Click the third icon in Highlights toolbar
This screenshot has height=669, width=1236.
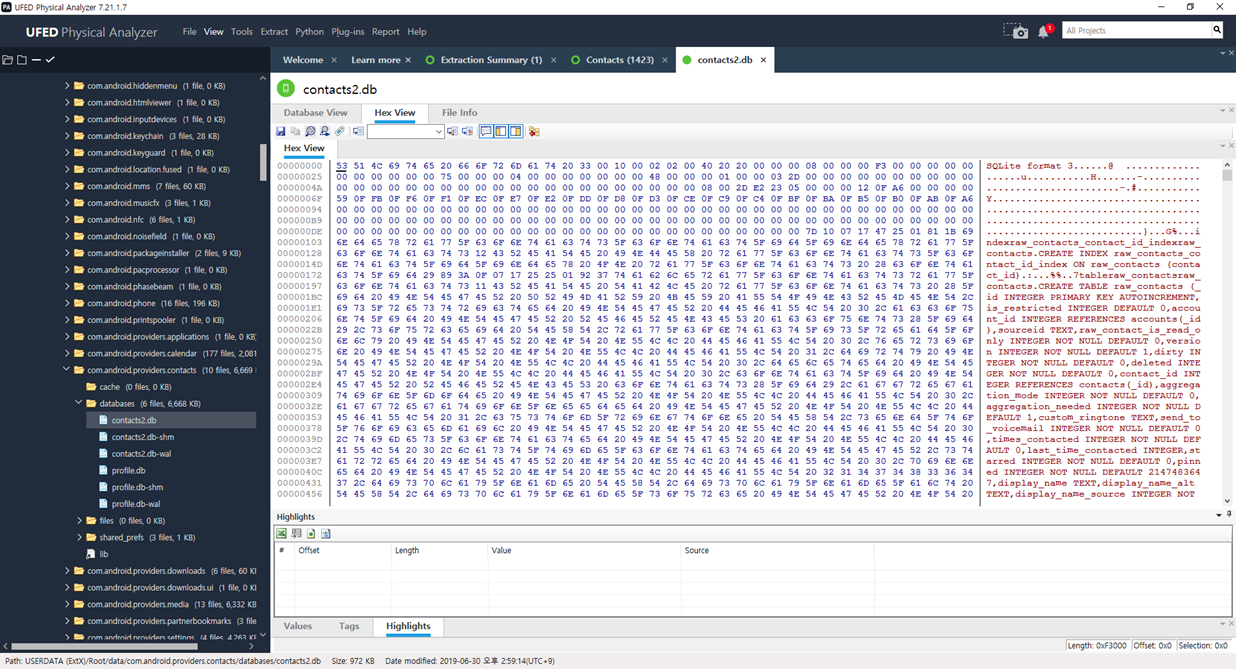coord(311,534)
